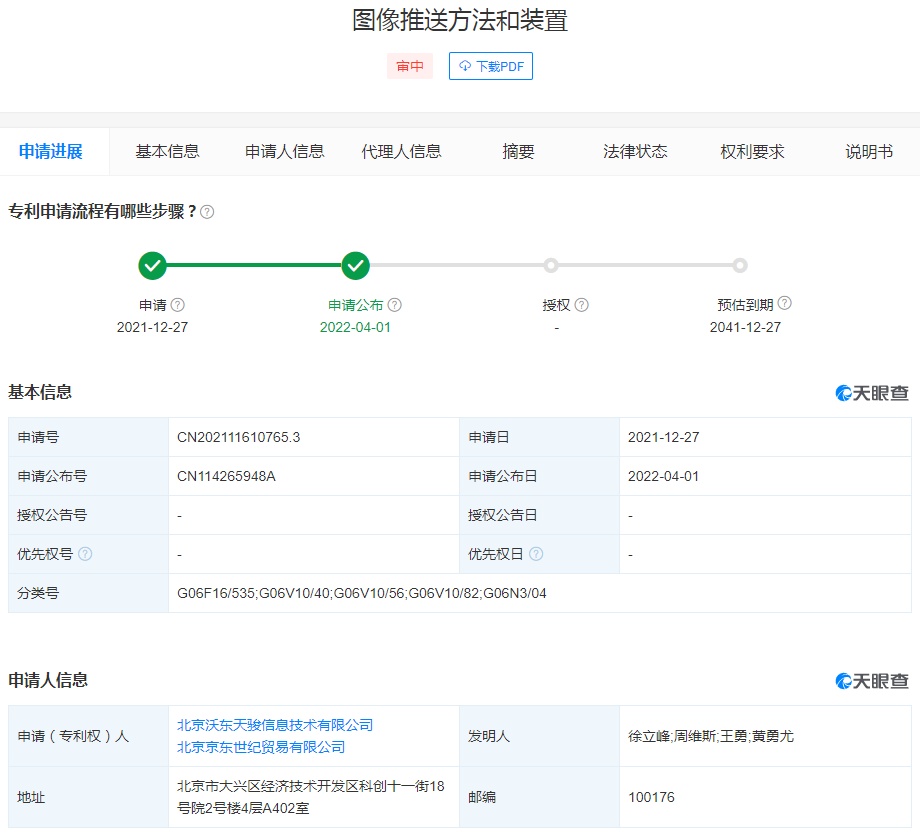The height and width of the screenshot is (833, 920).
Task: Click the grey 授权 step marker
Action: click(x=550, y=266)
